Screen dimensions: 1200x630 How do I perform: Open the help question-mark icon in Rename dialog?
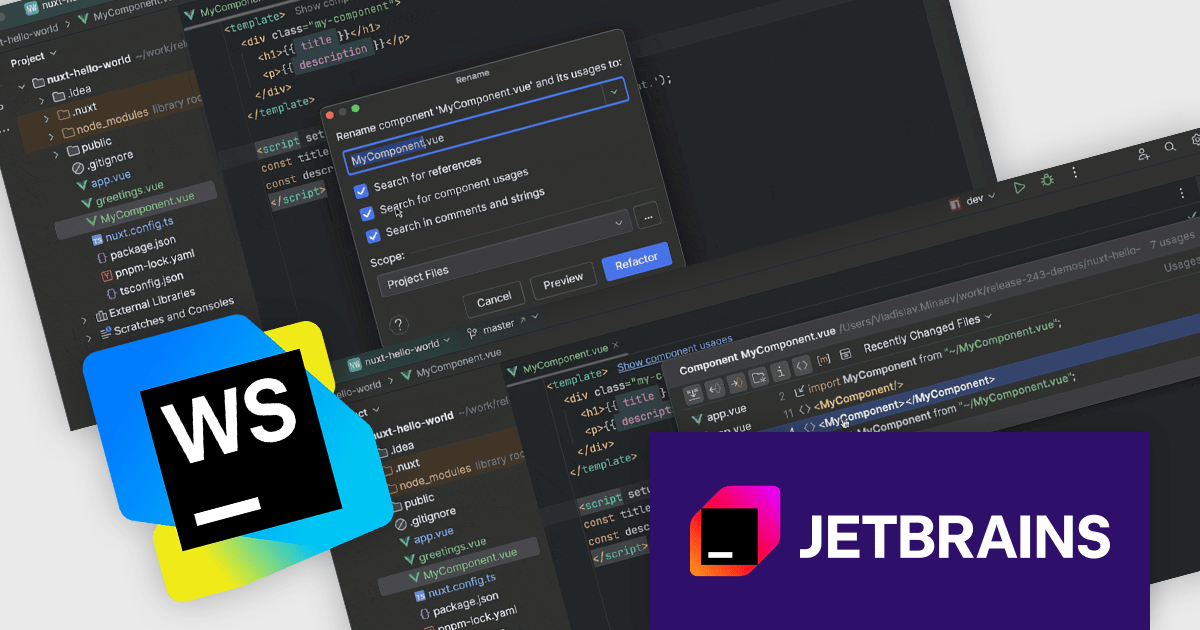399,324
